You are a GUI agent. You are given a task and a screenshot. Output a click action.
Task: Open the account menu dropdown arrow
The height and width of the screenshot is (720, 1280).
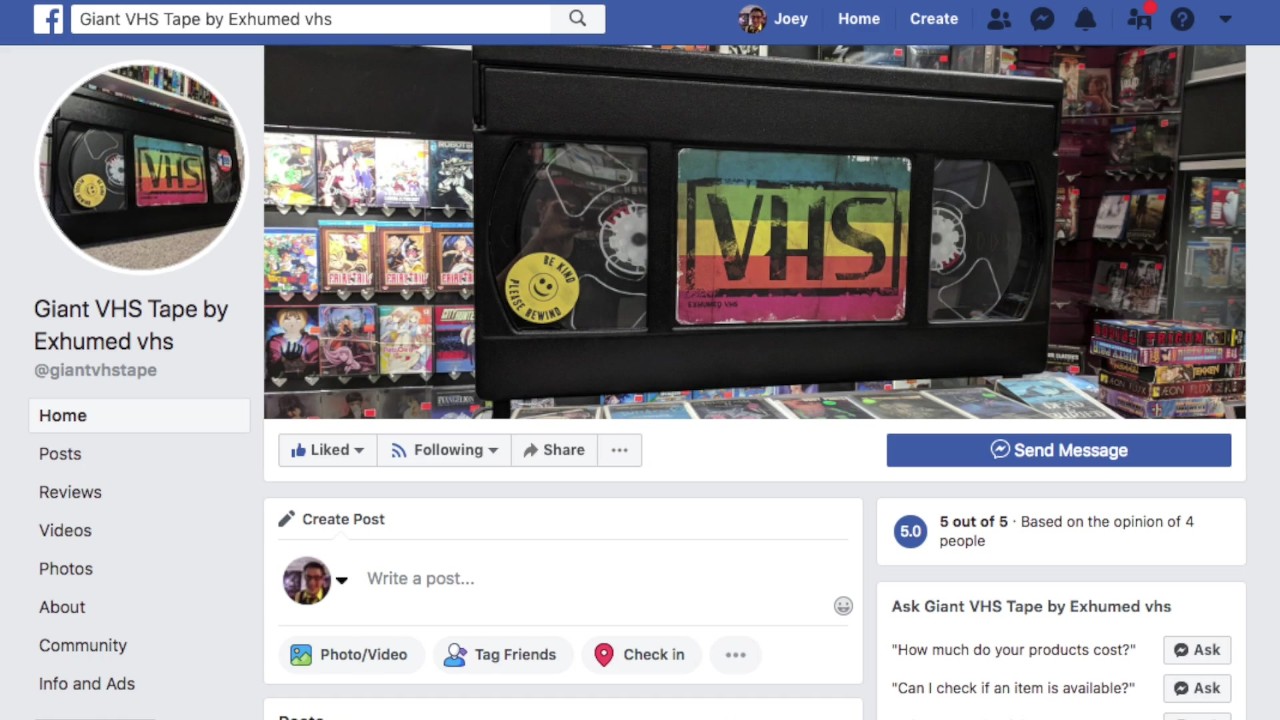point(1225,19)
